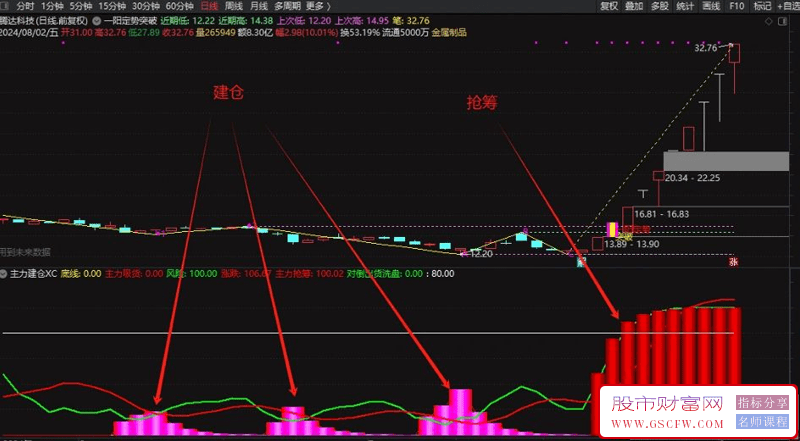Click the 12.20 low price marker
This screenshot has height=441, width=800.
[482, 254]
